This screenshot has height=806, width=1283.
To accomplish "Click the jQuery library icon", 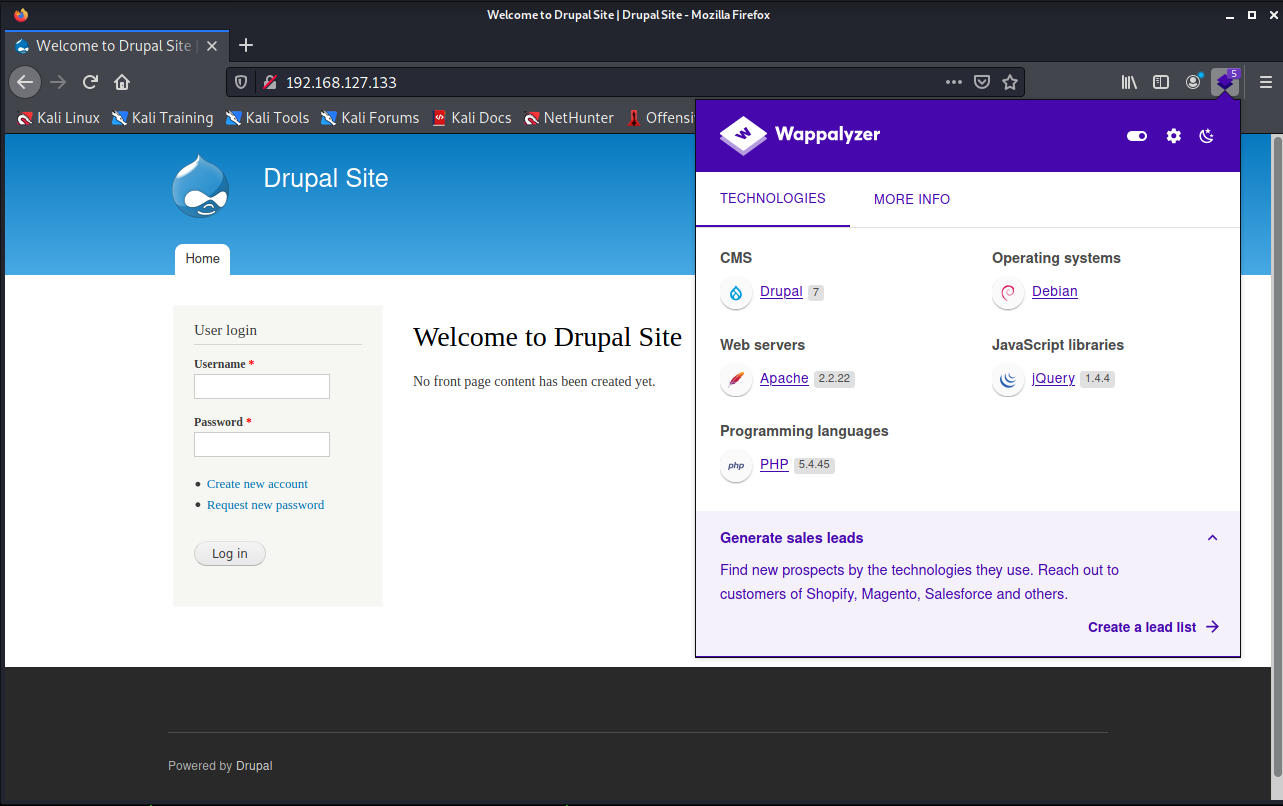I will click(1008, 379).
